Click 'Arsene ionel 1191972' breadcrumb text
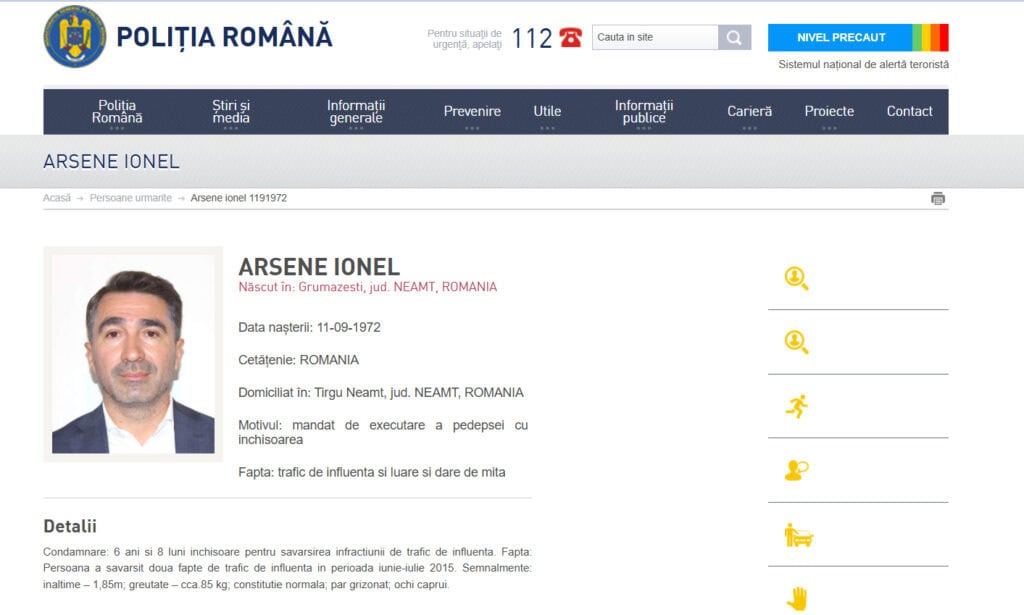1024x615 pixels. tap(238, 198)
